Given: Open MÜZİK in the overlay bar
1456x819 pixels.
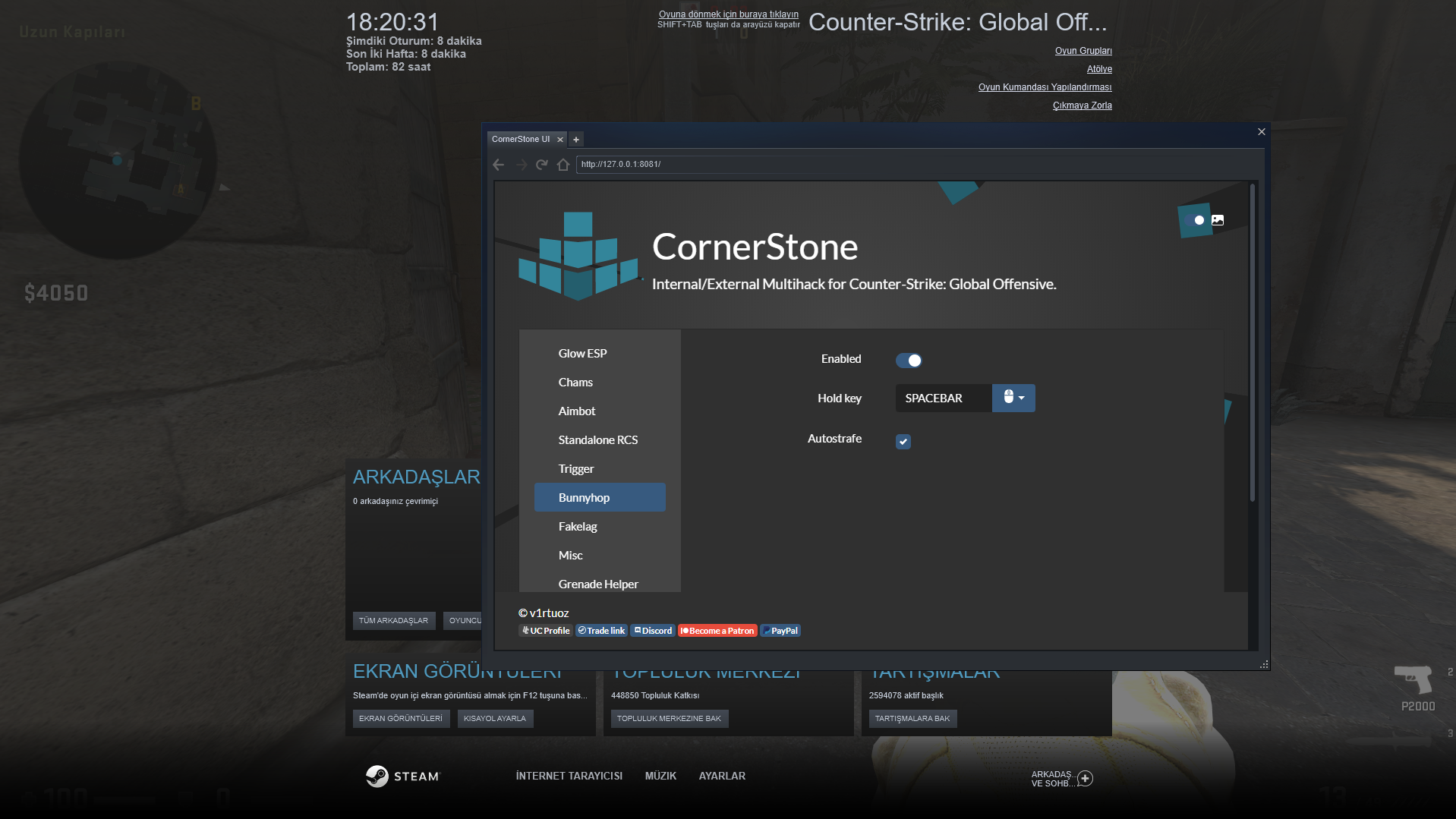Looking at the screenshot, I should 660,776.
